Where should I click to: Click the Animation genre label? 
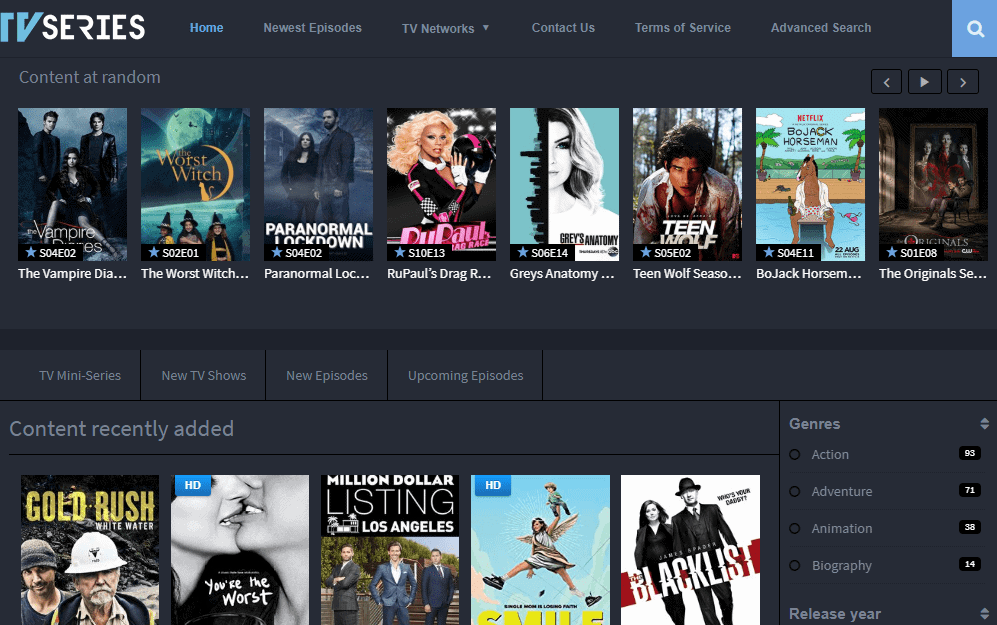point(842,528)
